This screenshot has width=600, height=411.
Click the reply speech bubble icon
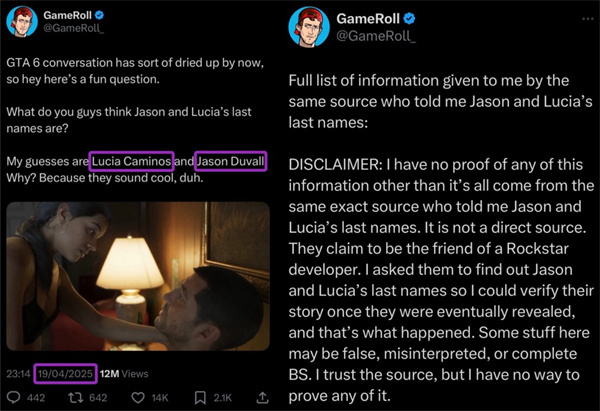pyautogui.click(x=14, y=398)
